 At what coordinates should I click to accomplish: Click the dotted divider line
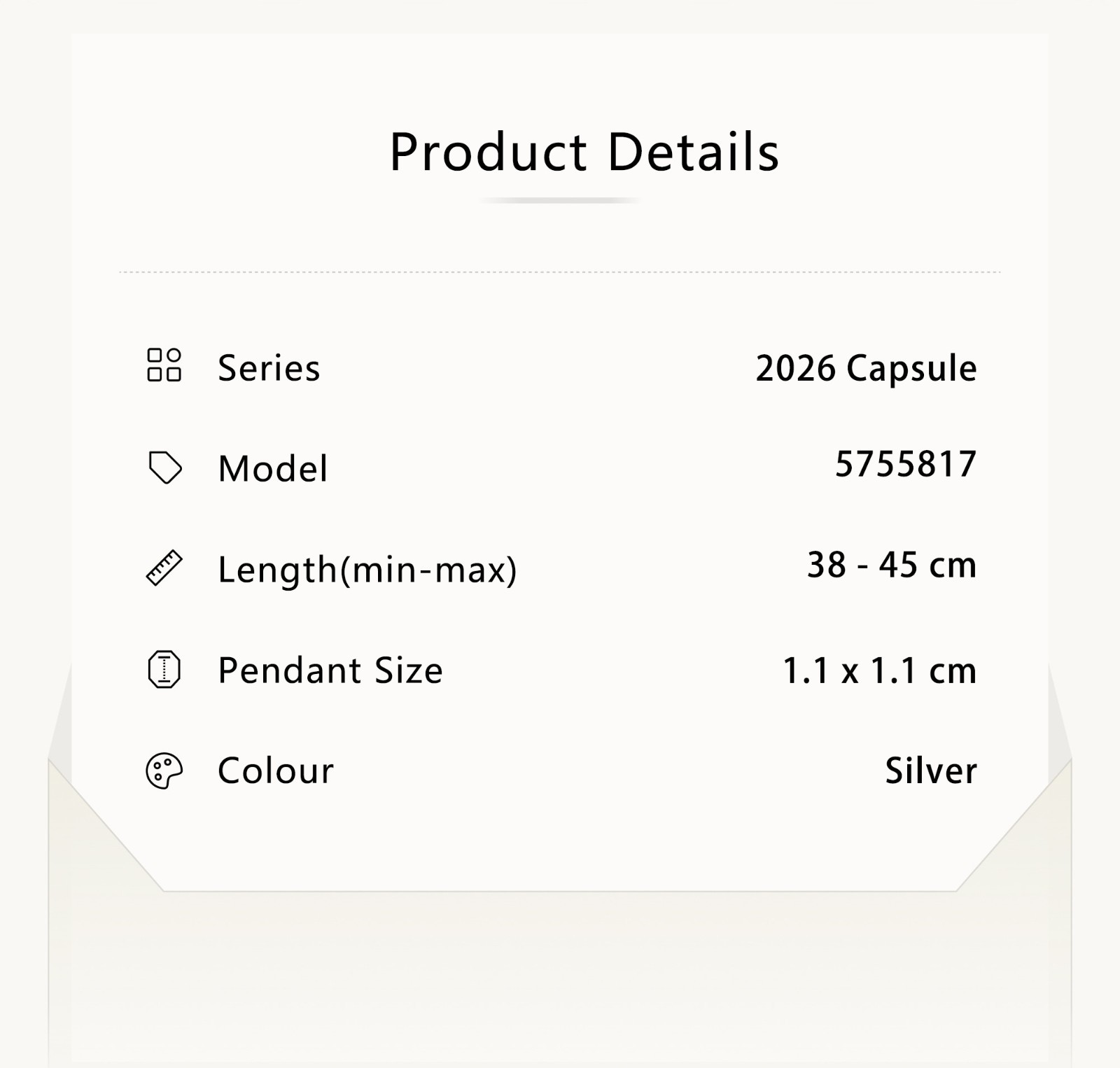[560, 272]
